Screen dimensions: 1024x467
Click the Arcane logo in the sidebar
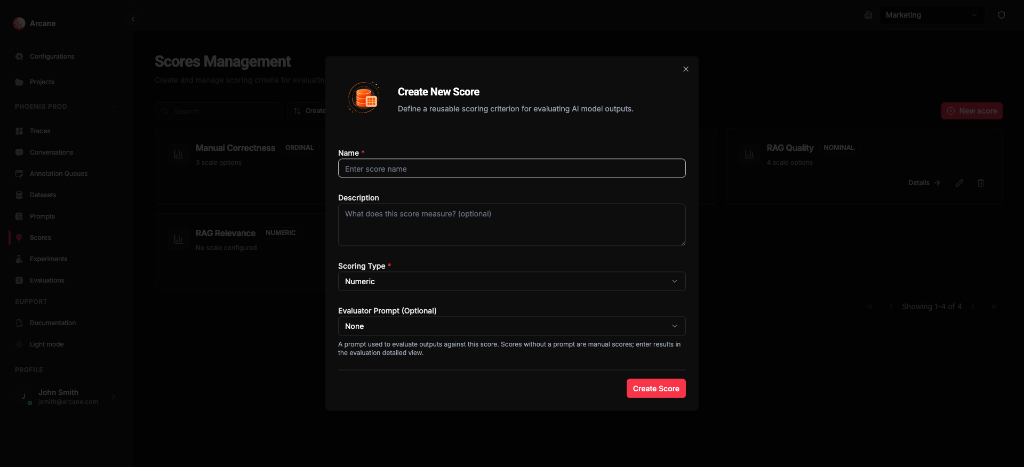tap(19, 23)
